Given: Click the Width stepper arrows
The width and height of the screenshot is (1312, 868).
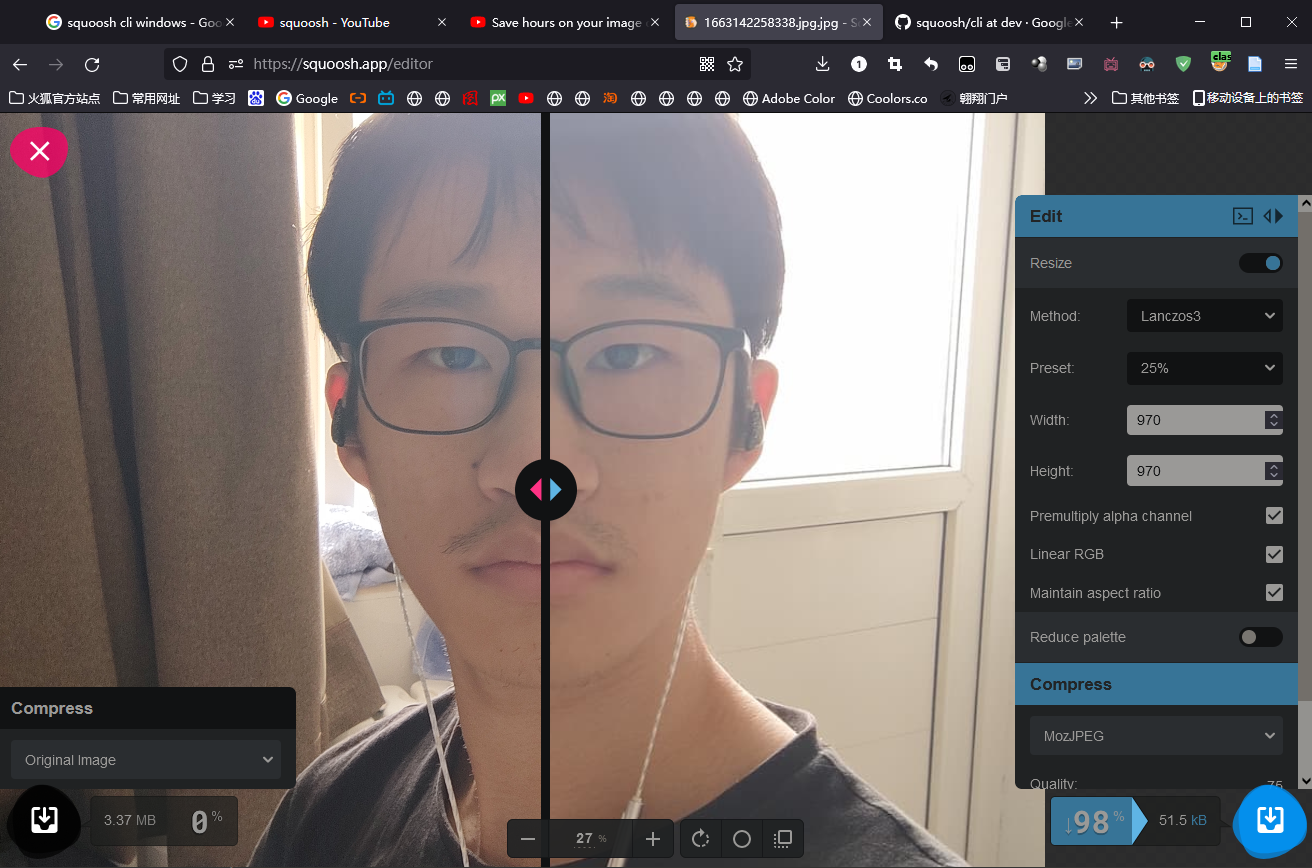Looking at the screenshot, I should (x=1273, y=420).
